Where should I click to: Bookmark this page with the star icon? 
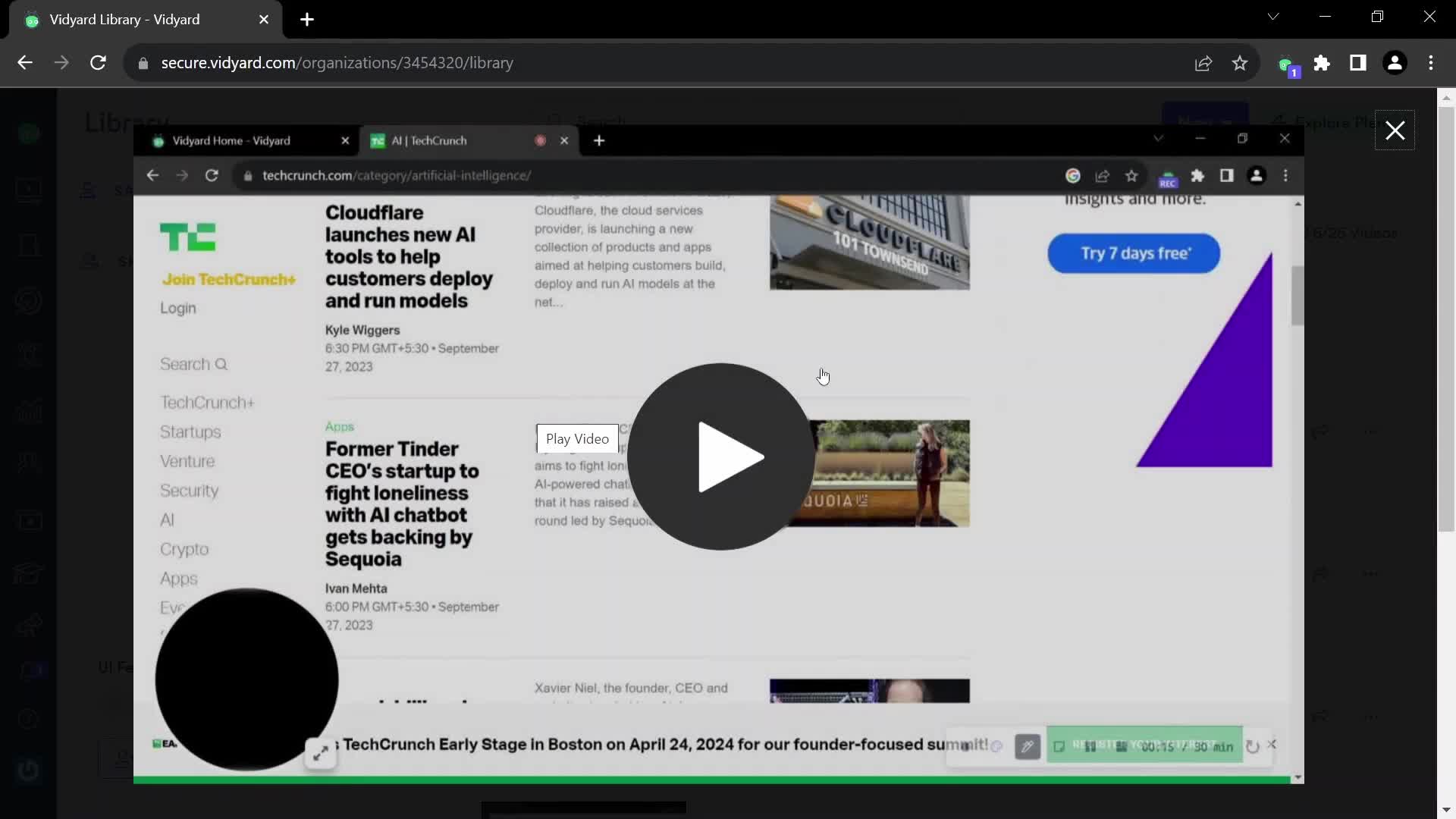click(1240, 63)
